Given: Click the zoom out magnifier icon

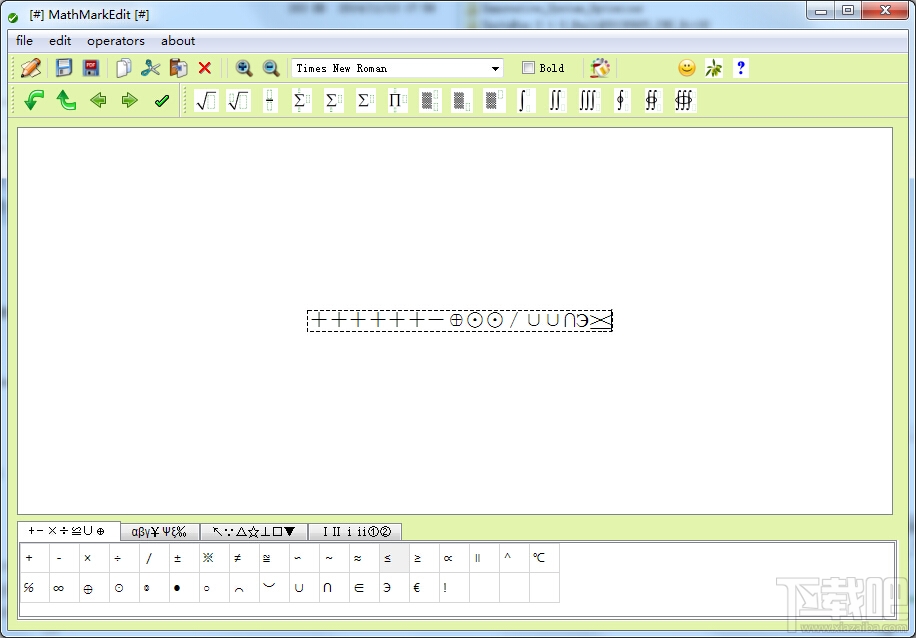Looking at the screenshot, I should coord(270,68).
